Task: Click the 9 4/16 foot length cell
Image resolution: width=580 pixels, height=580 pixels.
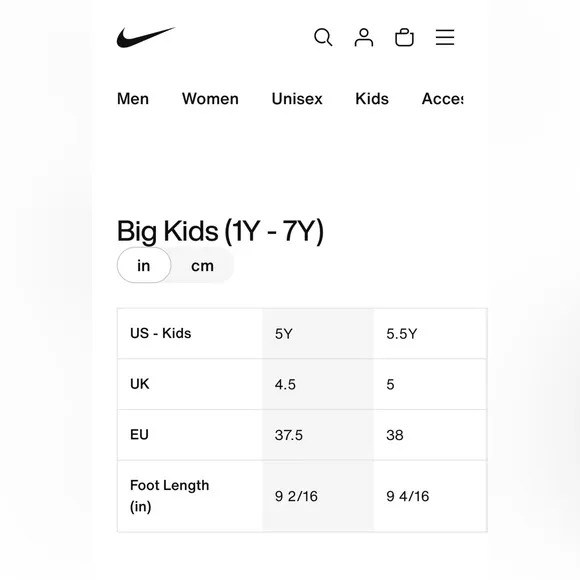Action: (x=430, y=496)
